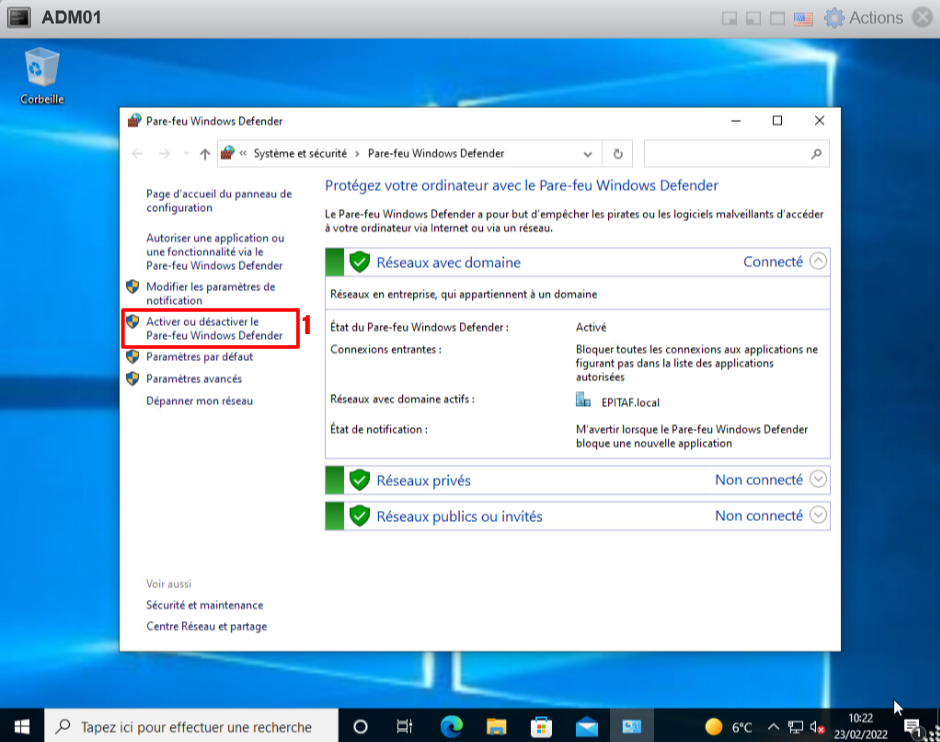The height and width of the screenshot is (742, 940).
Task: Go up one level with Up arrow
Action: (x=205, y=154)
